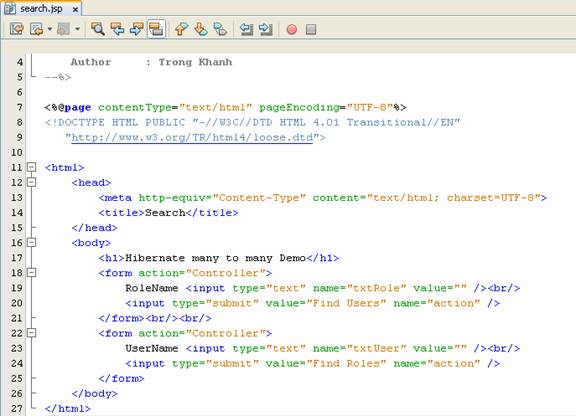Start macro recording with the red button
Screen dimensions: 576x416
(292, 29)
